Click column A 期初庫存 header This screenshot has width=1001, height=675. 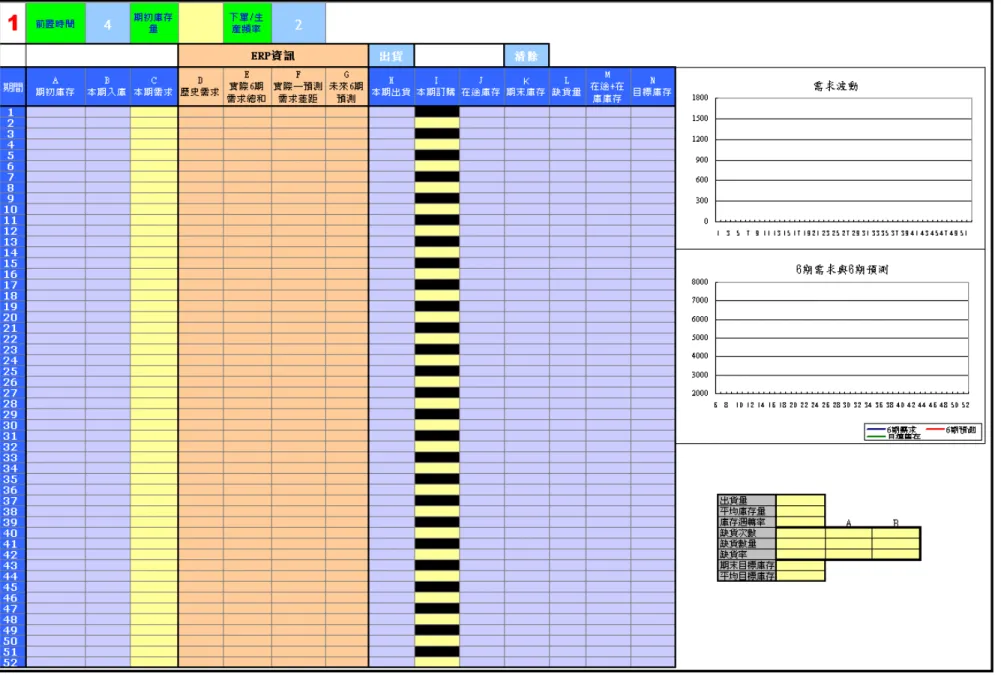pos(56,87)
